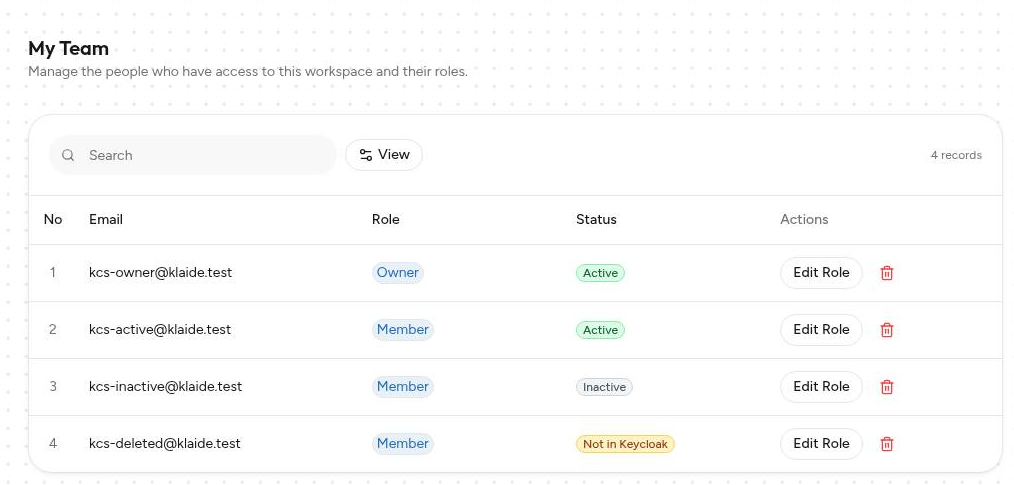Click the 4 records count label

[x=956, y=155]
